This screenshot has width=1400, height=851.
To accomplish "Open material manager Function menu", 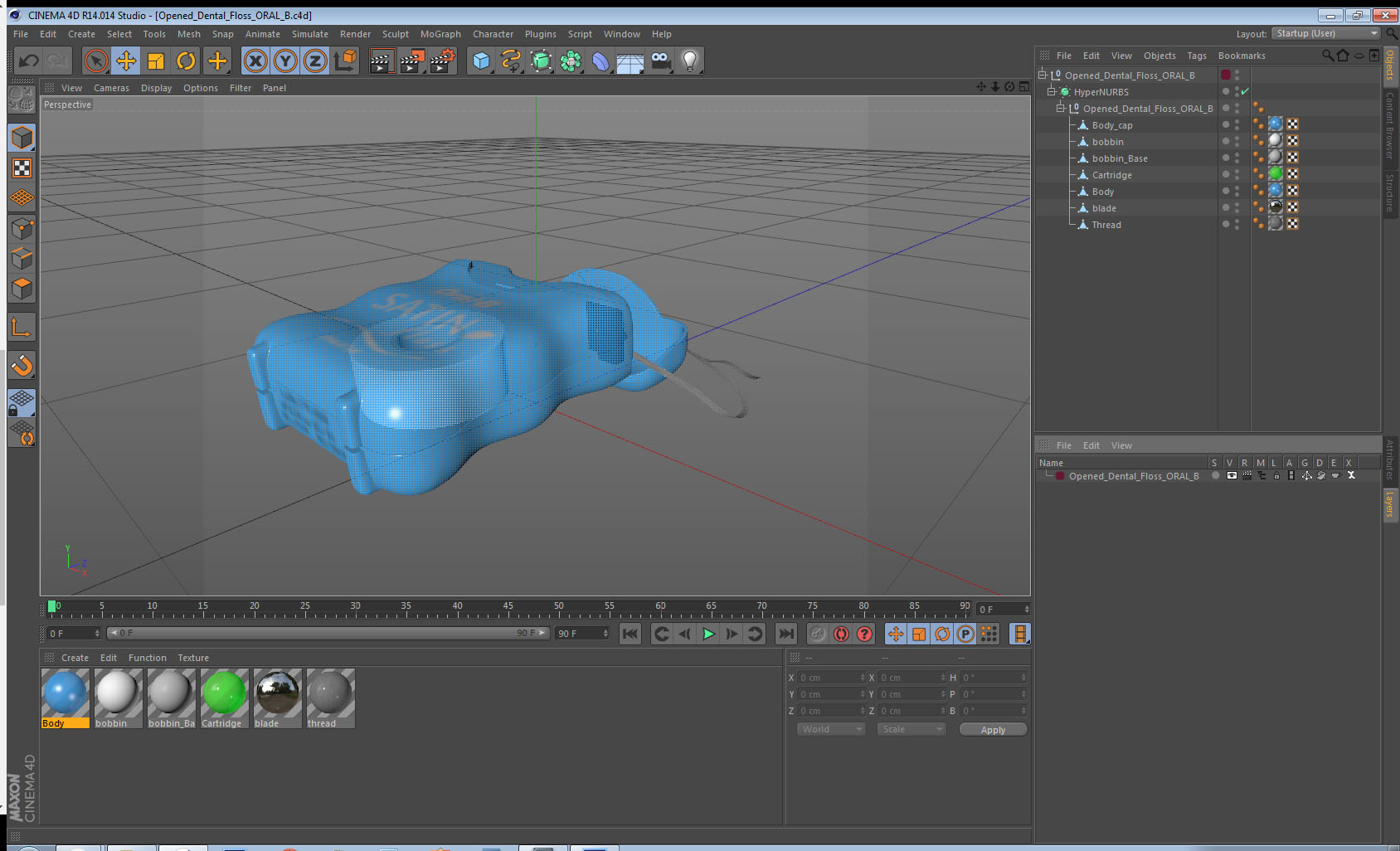I will tap(148, 658).
